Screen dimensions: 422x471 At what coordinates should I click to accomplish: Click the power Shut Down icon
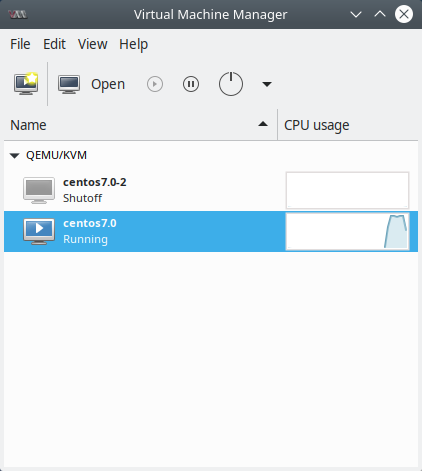(231, 84)
